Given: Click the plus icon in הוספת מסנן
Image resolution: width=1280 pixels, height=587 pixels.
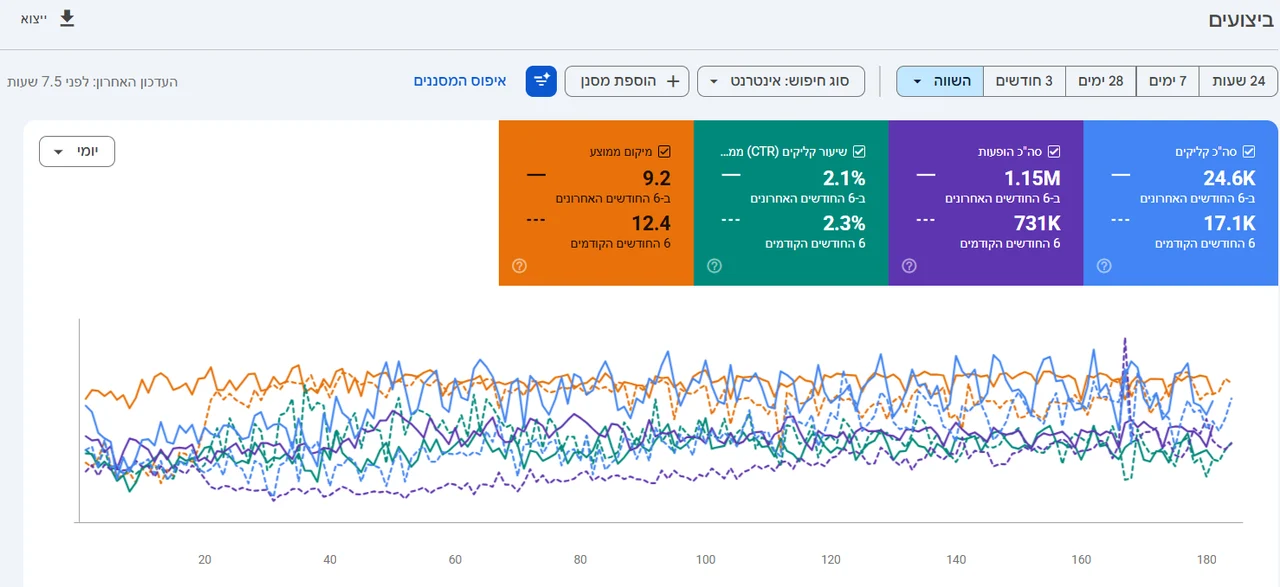Looking at the screenshot, I should pos(673,81).
